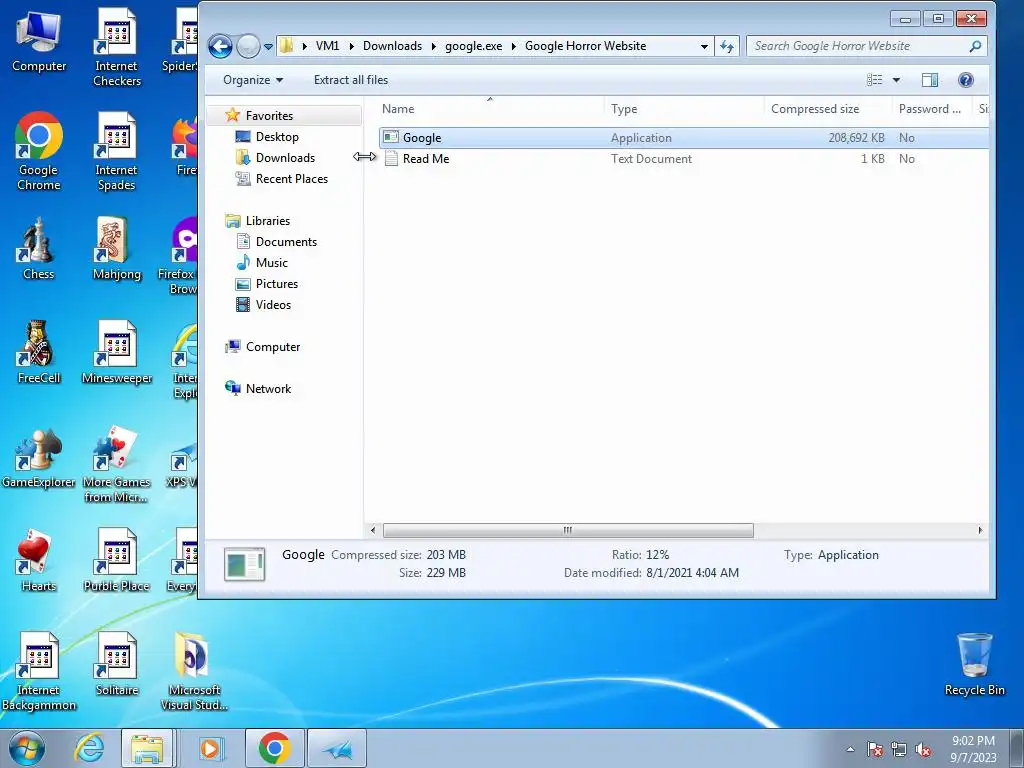Select Network in navigation pane
The width and height of the screenshot is (1024, 768).
268,389
